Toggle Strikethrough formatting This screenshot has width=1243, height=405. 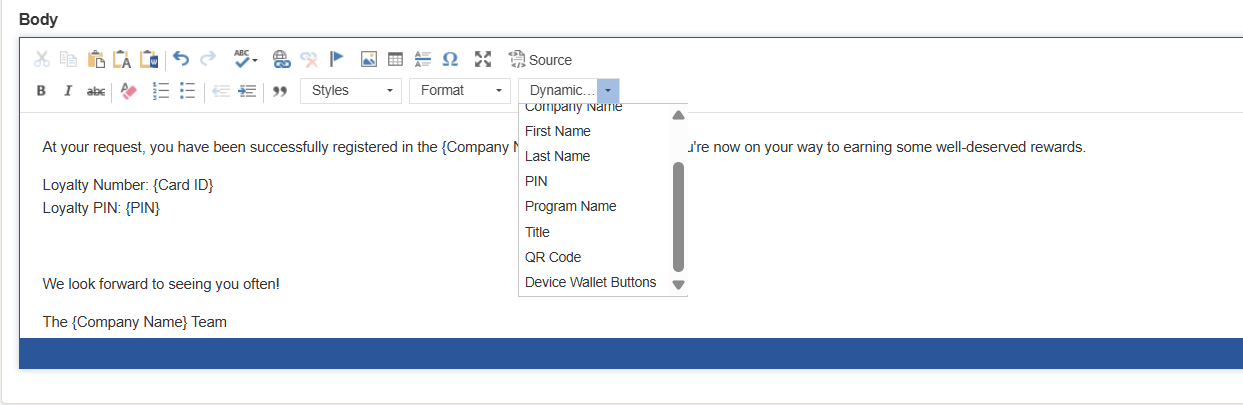point(96,91)
